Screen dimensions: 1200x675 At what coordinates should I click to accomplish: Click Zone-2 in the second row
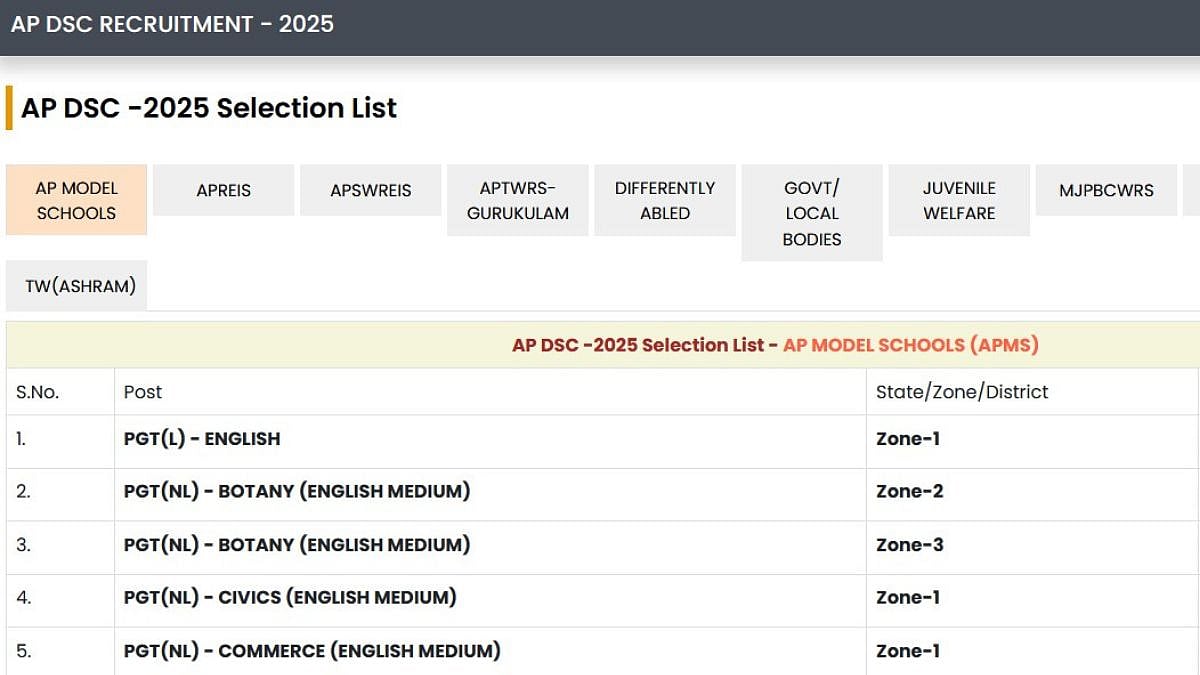click(909, 491)
